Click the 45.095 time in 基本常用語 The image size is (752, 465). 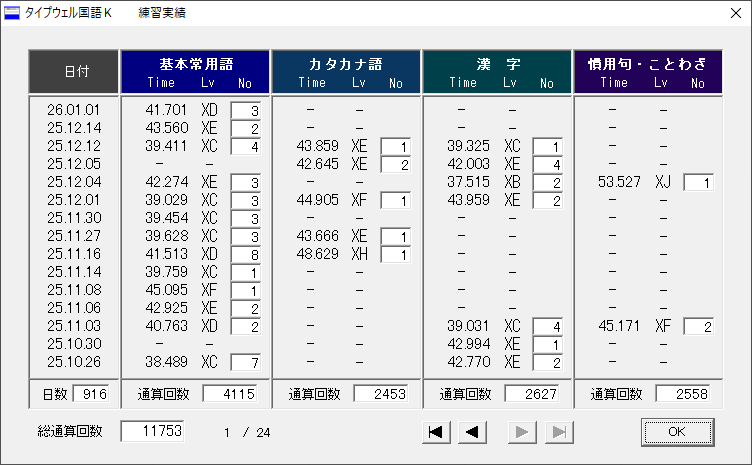pos(166,290)
